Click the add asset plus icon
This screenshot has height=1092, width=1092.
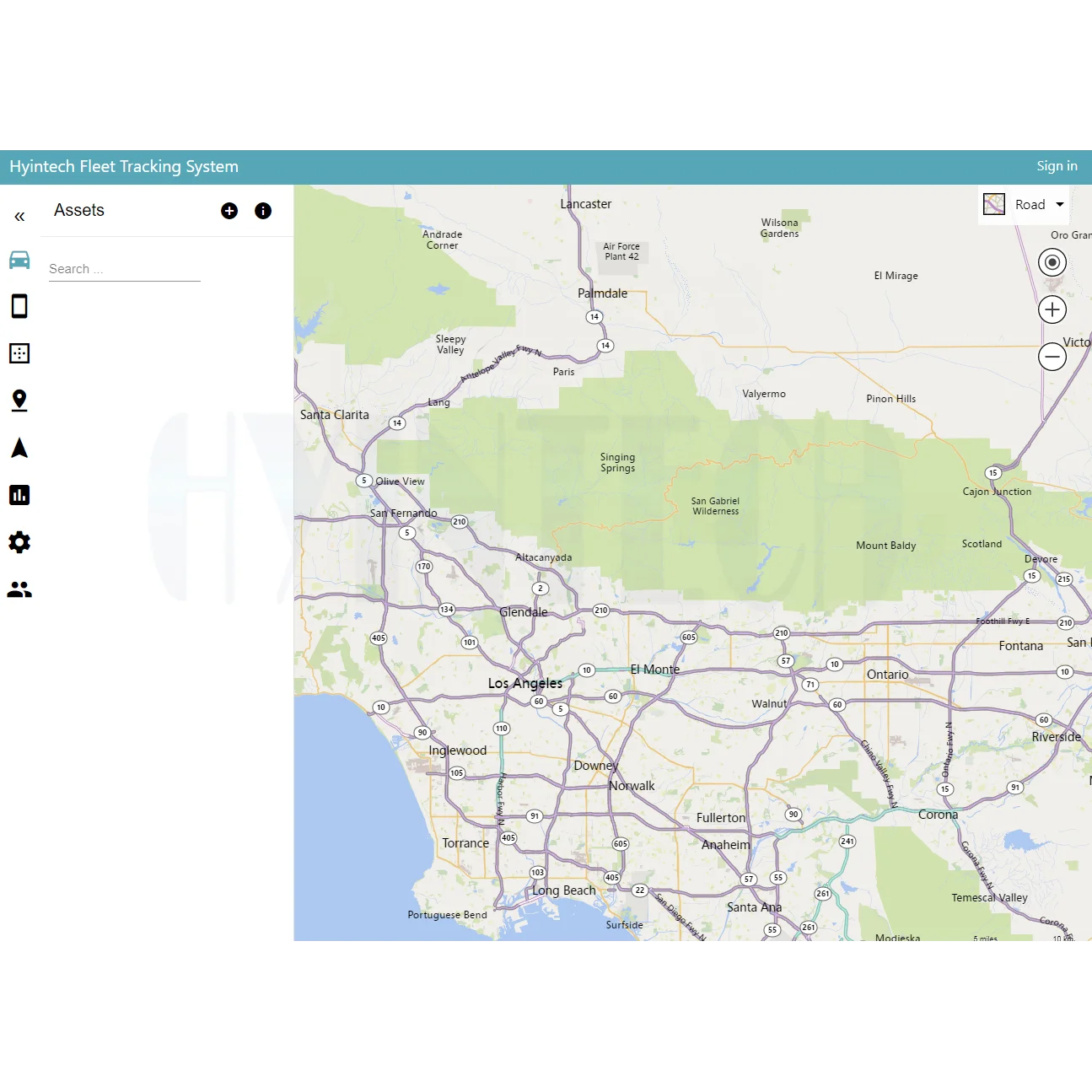[x=229, y=211]
